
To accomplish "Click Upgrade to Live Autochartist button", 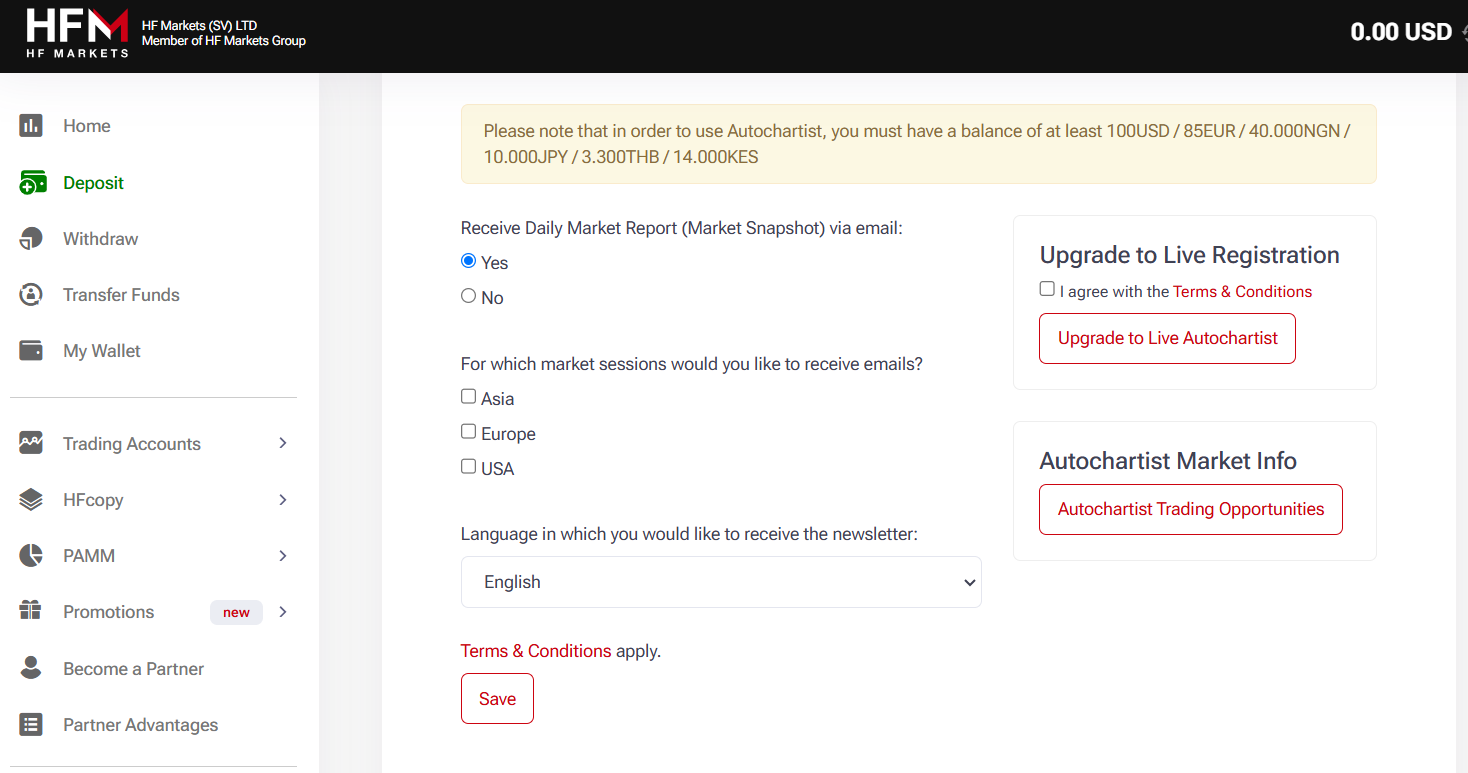I will click(1167, 338).
